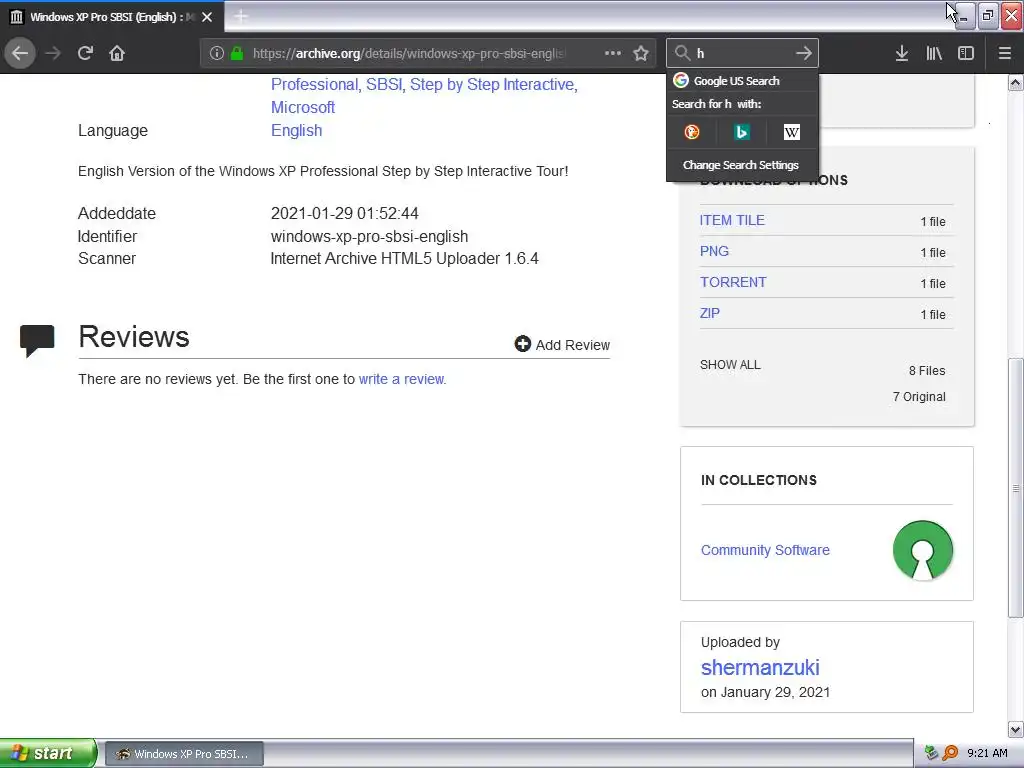Click the search arrow go button
The width and height of the screenshot is (1024, 768).
coord(804,53)
